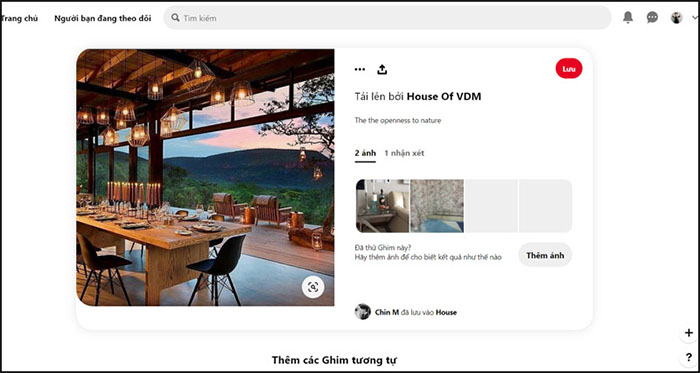Switch to the 1 nhận xét tab
The width and height of the screenshot is (700, 373).
(404, 153)
